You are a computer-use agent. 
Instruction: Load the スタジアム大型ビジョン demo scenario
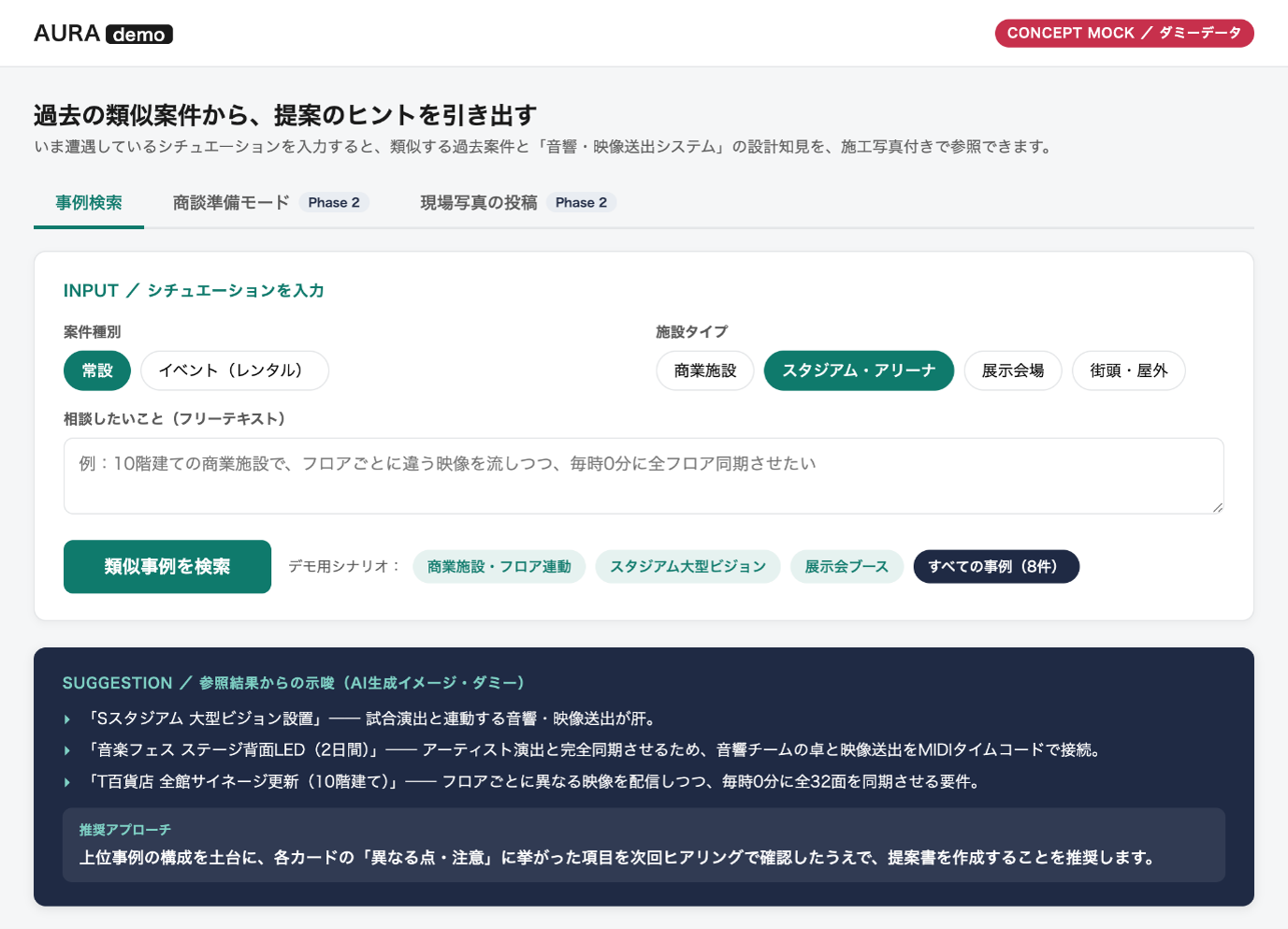click(x=688, y=567)
